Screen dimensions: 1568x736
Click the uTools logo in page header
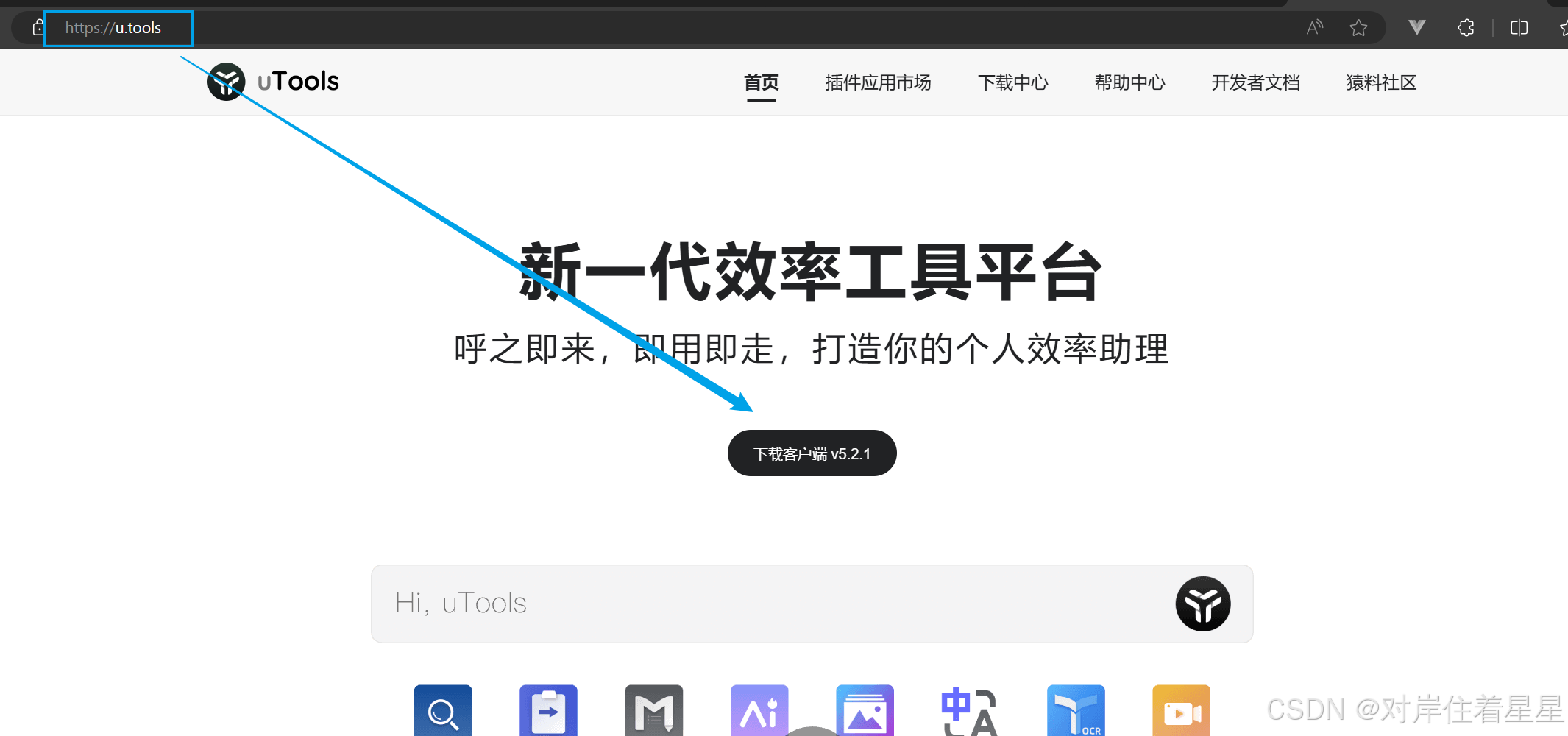click(226, 82)
